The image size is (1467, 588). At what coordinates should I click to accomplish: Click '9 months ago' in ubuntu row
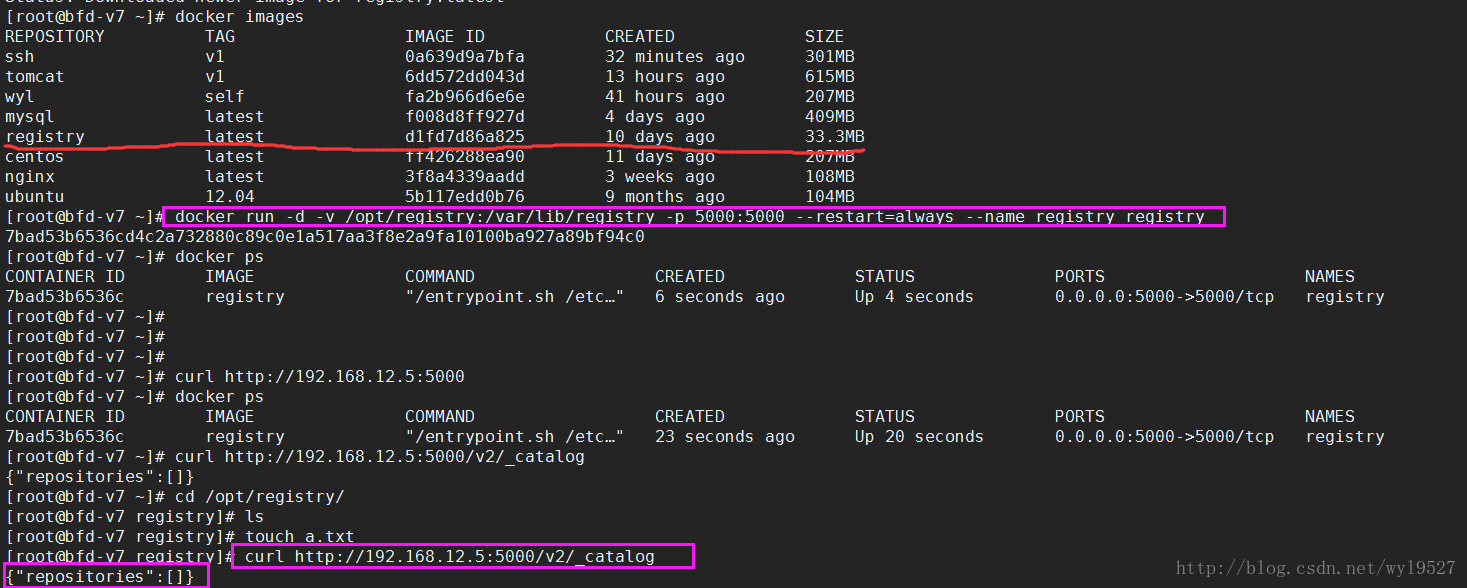tap(665, 196)
